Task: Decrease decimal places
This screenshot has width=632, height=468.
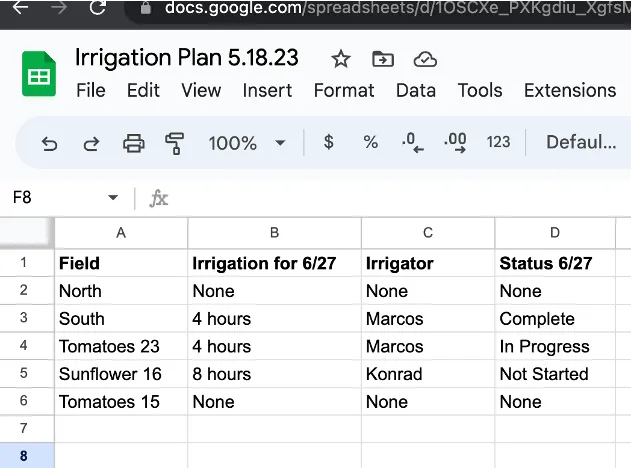Action: 412,142
